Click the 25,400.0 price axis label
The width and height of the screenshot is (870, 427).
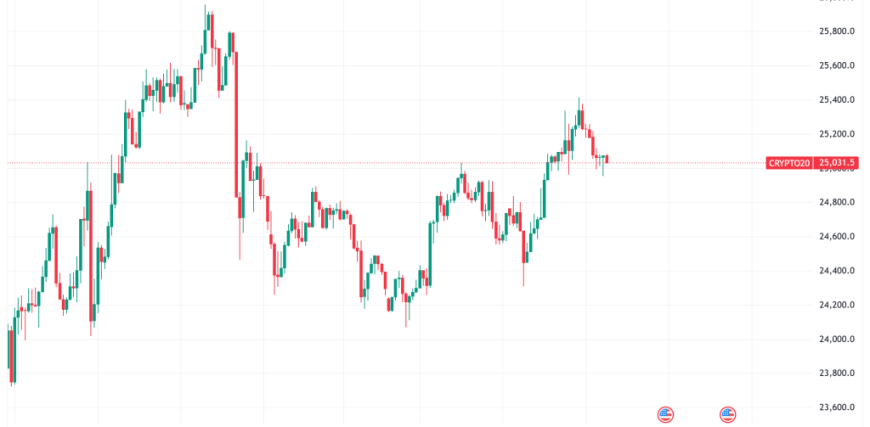[838, 100]
